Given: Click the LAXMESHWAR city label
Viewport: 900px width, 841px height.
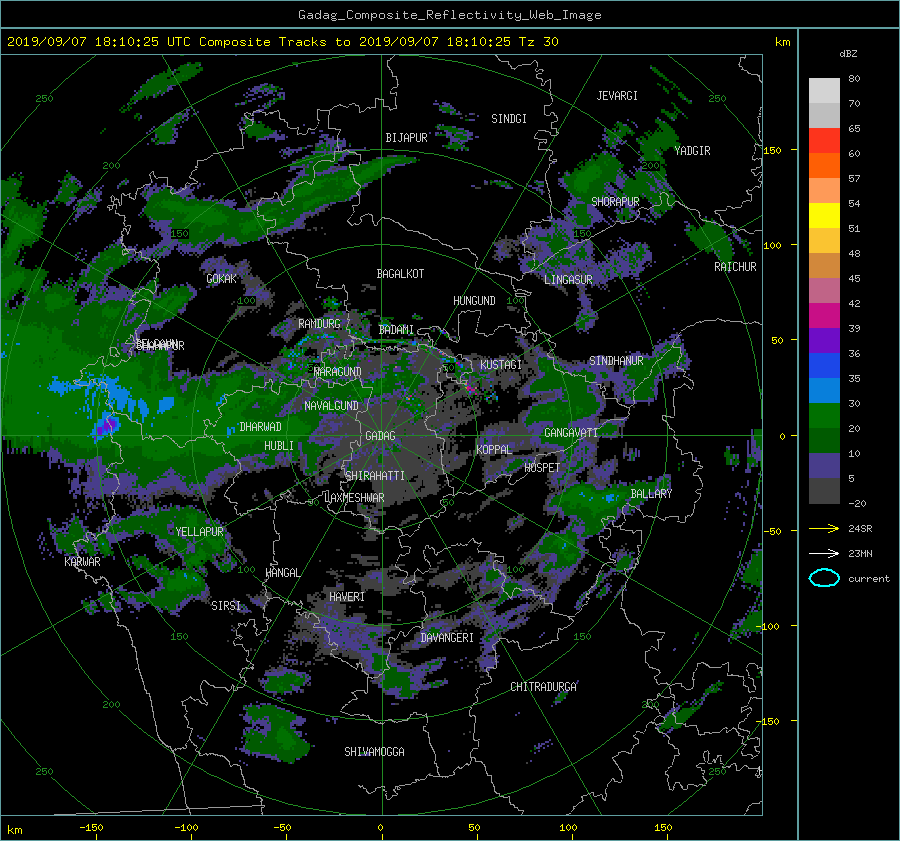Looking at the screenshot, I should (354, 498).
